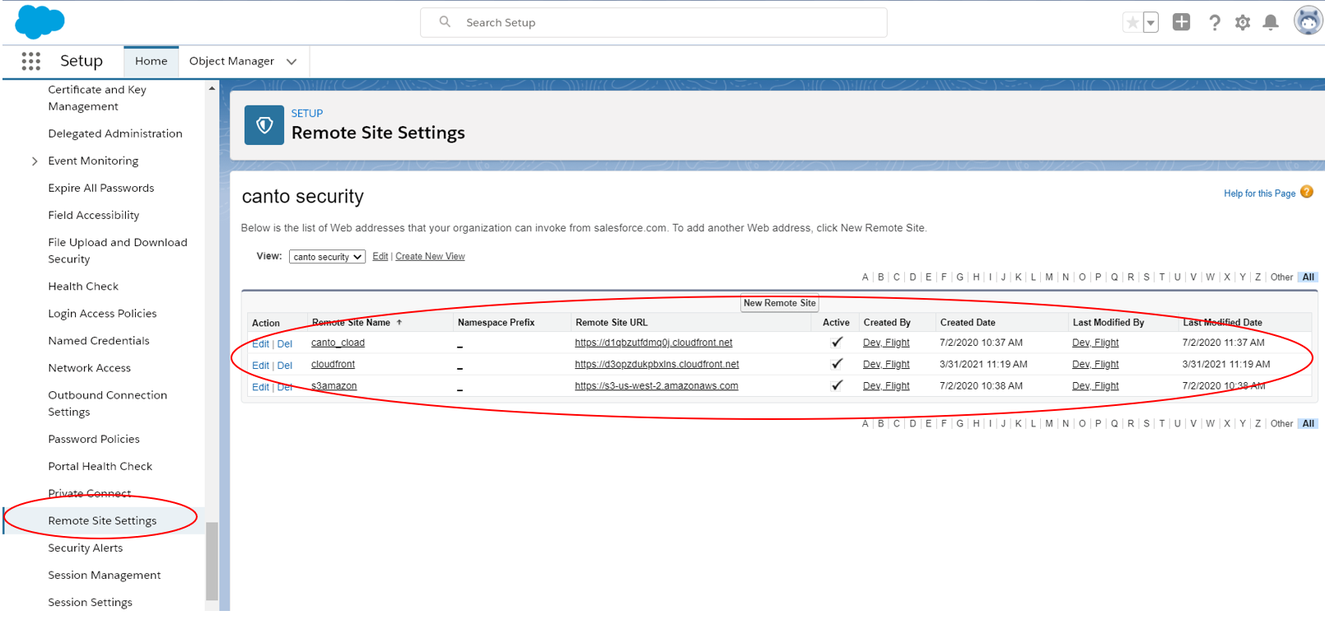Open the Favorites list dropdown arrow

coord(1150,22)
